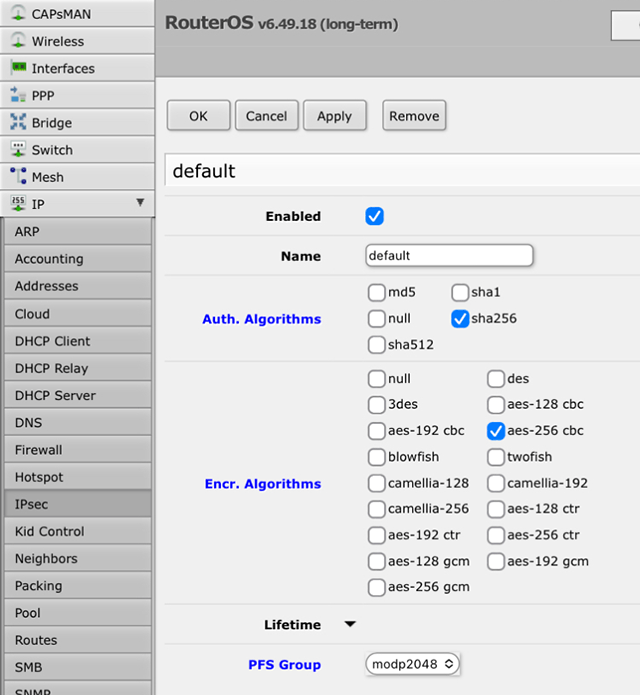Open Hotspot submenu
640x695 pixels.
(x=78, y=477)
